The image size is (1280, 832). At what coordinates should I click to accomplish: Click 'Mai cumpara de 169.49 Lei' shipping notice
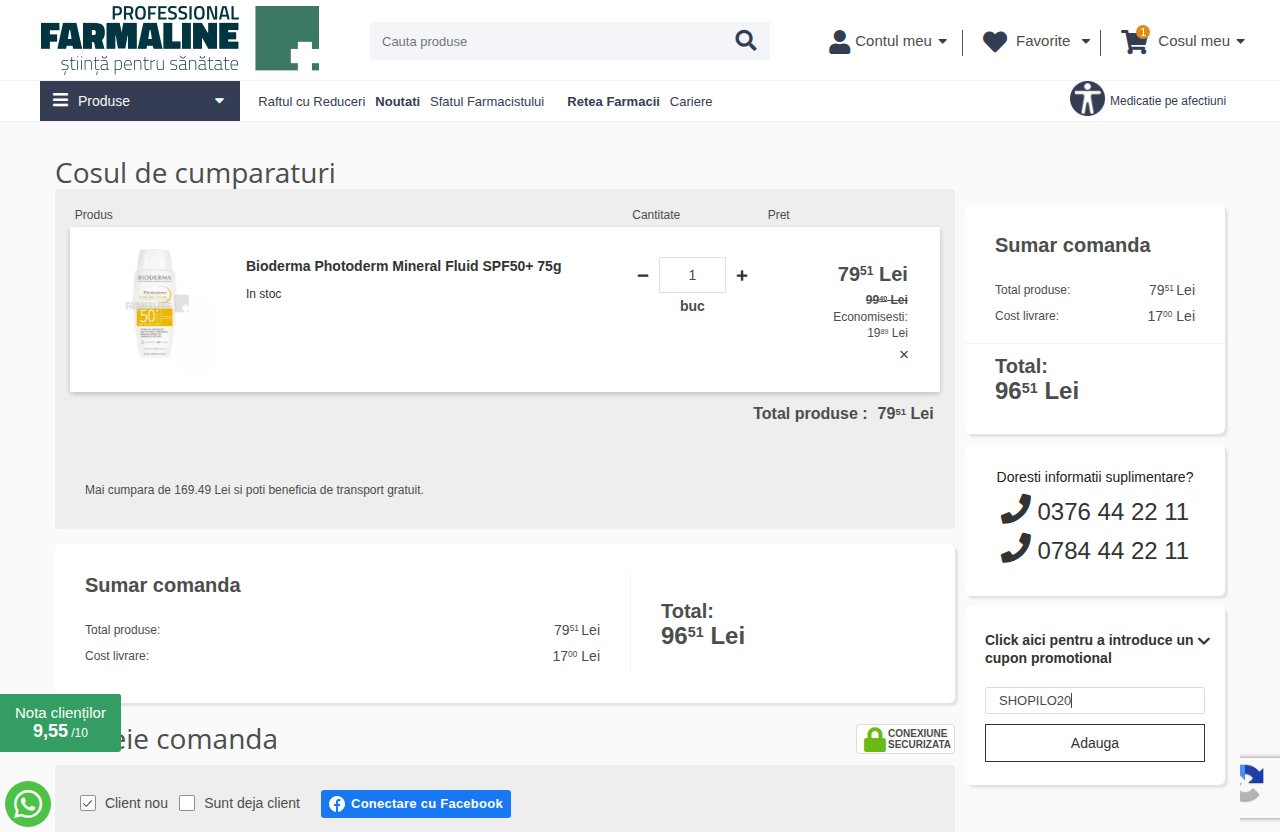[254, 490]
